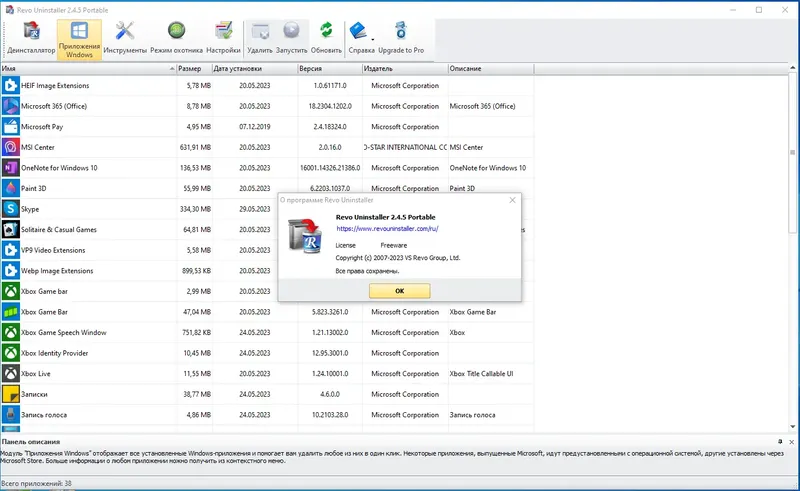Click version 18.2304.1202.0 cell
This screenshot has height=491, width=800.
330,106
